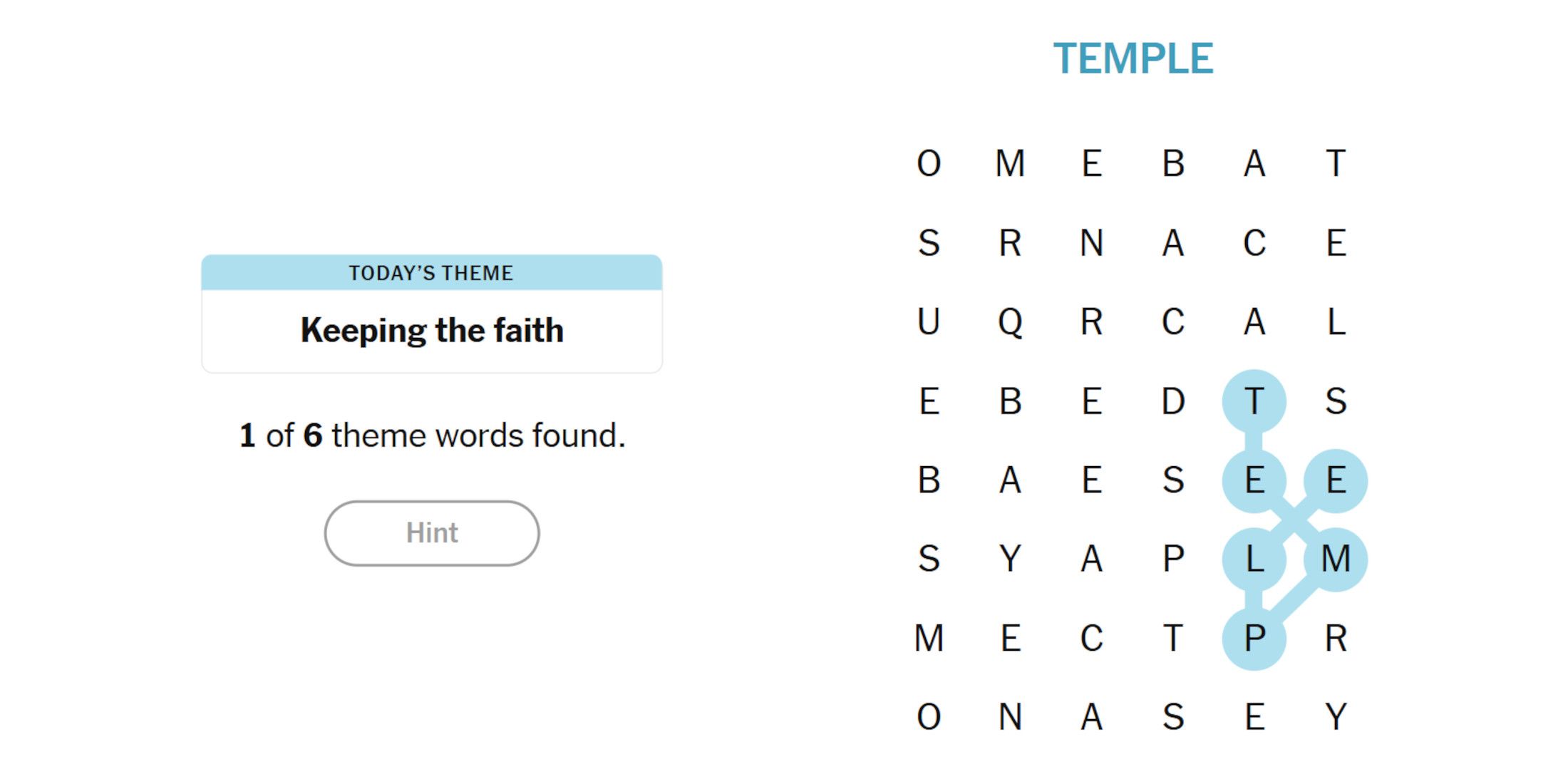Select the O in the grid's bottom-left corner

coord(929,717)
